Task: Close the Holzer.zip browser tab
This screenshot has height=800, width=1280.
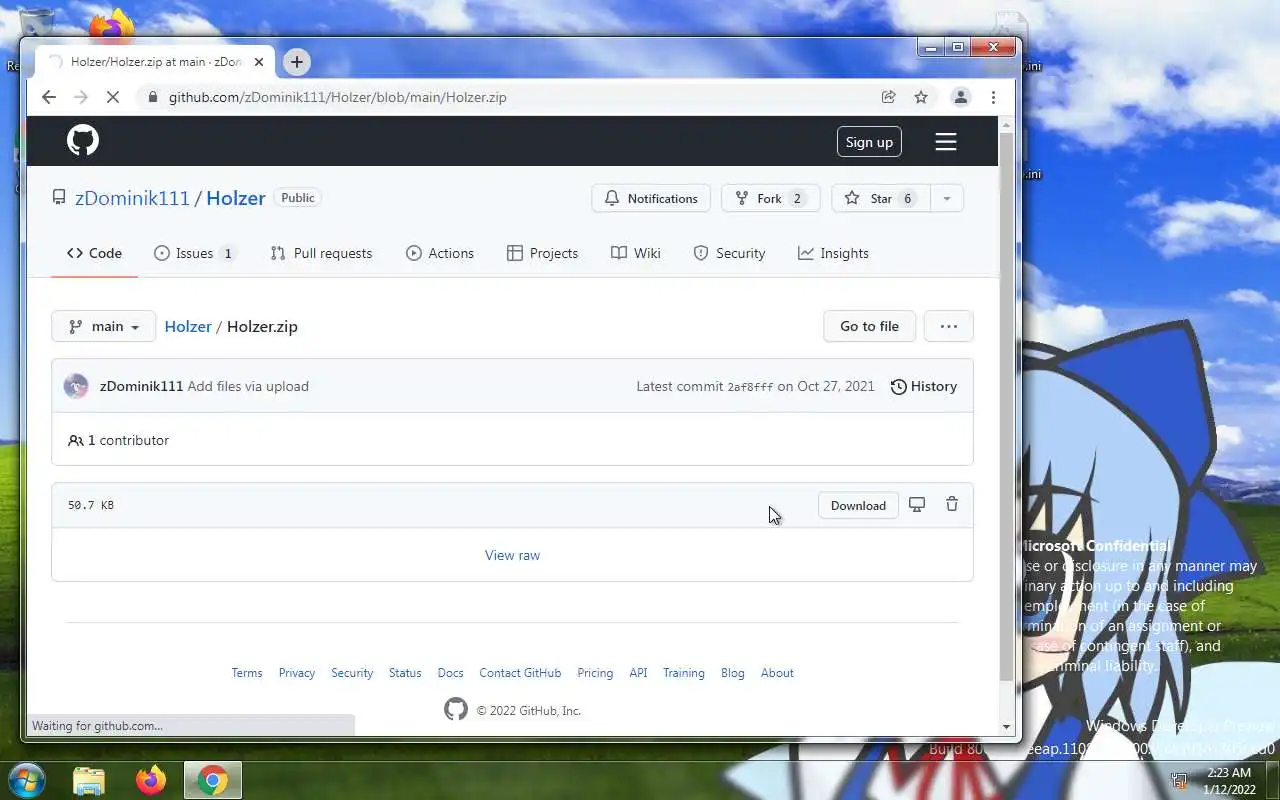Action: 259,62
